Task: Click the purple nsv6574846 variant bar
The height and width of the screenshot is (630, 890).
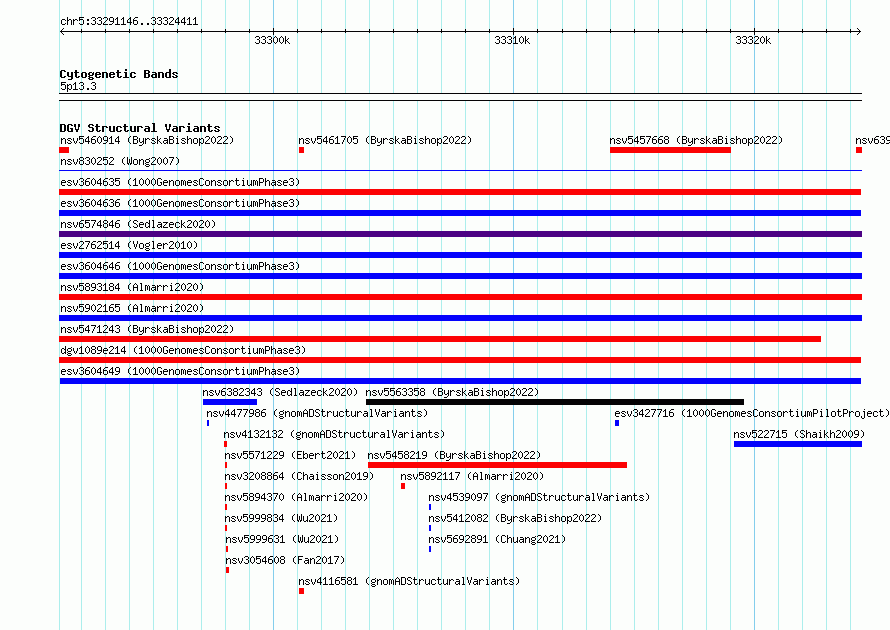Action: pos(461,234)
